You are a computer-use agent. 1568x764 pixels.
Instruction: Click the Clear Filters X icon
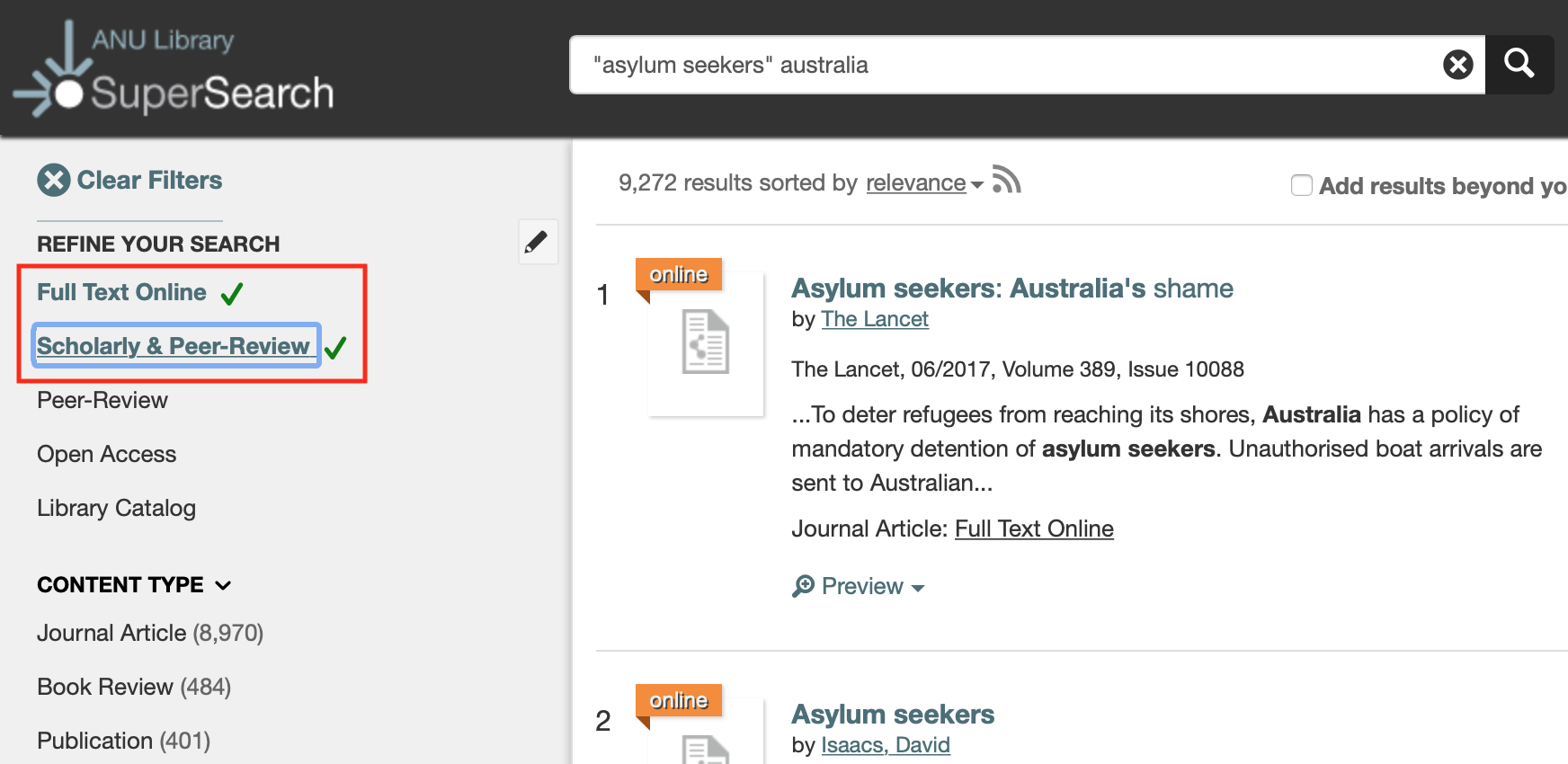click(54, 180)
